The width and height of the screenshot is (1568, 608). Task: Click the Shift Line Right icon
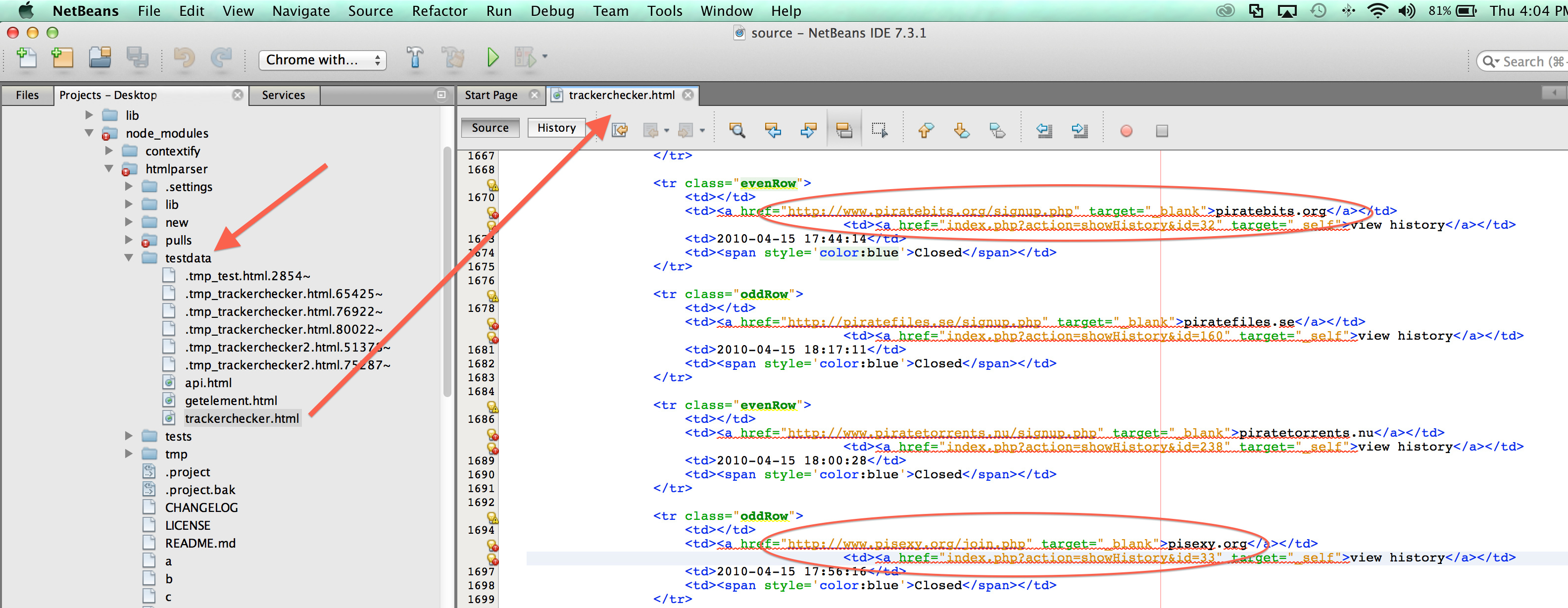[1080, 130]
